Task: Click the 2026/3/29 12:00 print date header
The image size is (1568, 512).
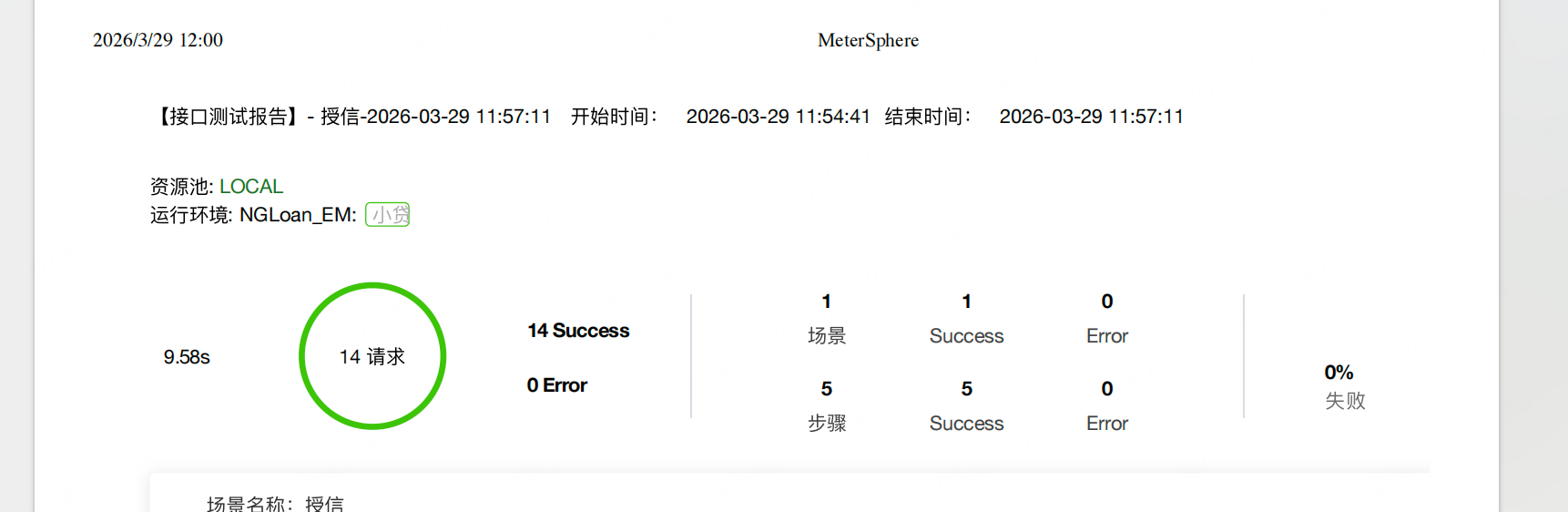Action: (x=158, y=40)
